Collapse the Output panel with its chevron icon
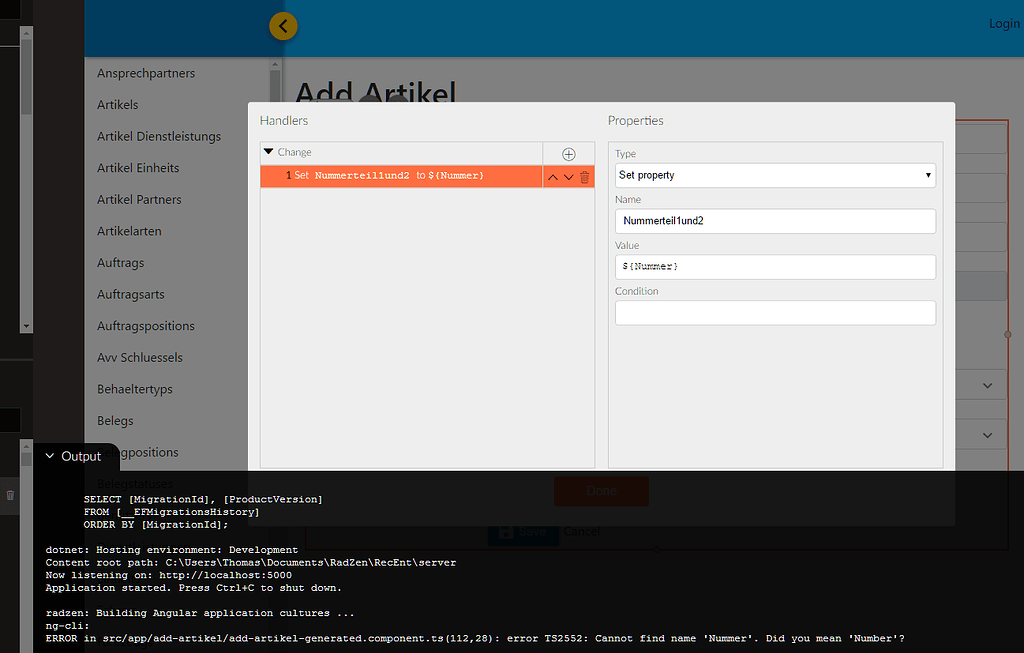The width and height of the screenshot is (1024, 653). [x=47, y=455]
